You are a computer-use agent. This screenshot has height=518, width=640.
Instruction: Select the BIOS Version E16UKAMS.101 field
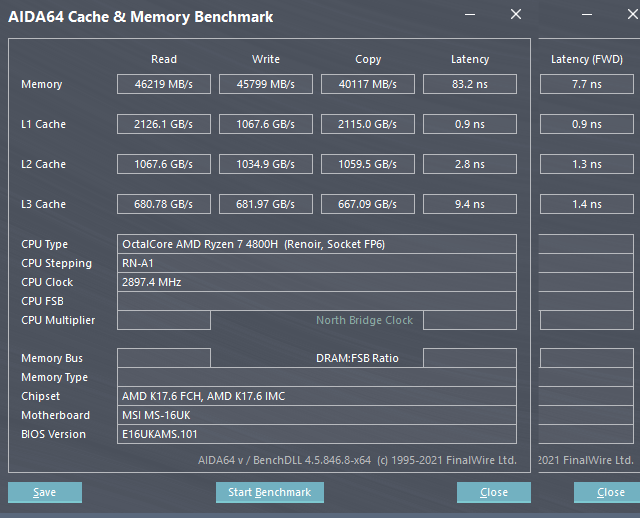[317, 434]
